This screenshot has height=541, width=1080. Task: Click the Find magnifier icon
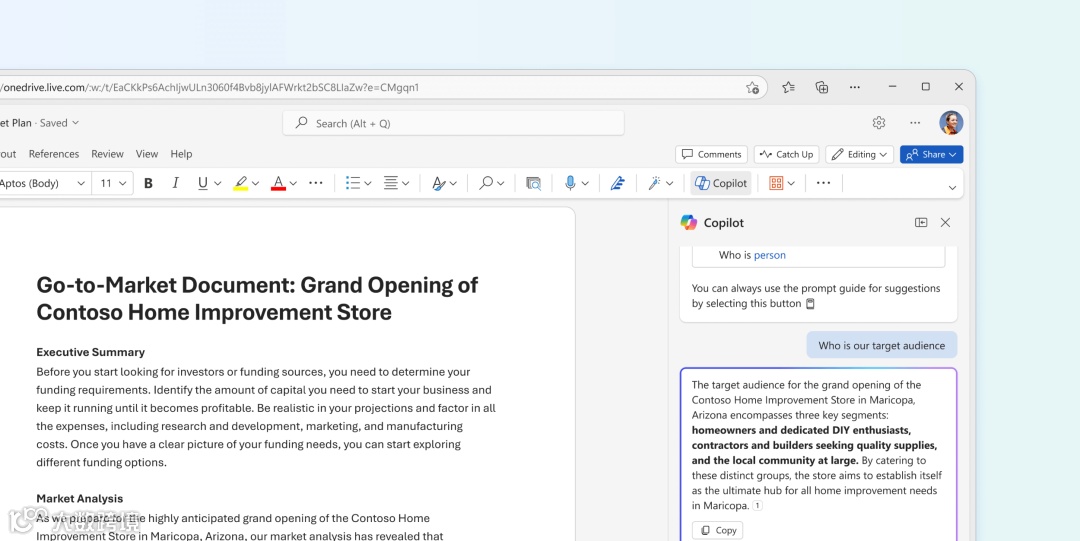(x=486, y=183)
